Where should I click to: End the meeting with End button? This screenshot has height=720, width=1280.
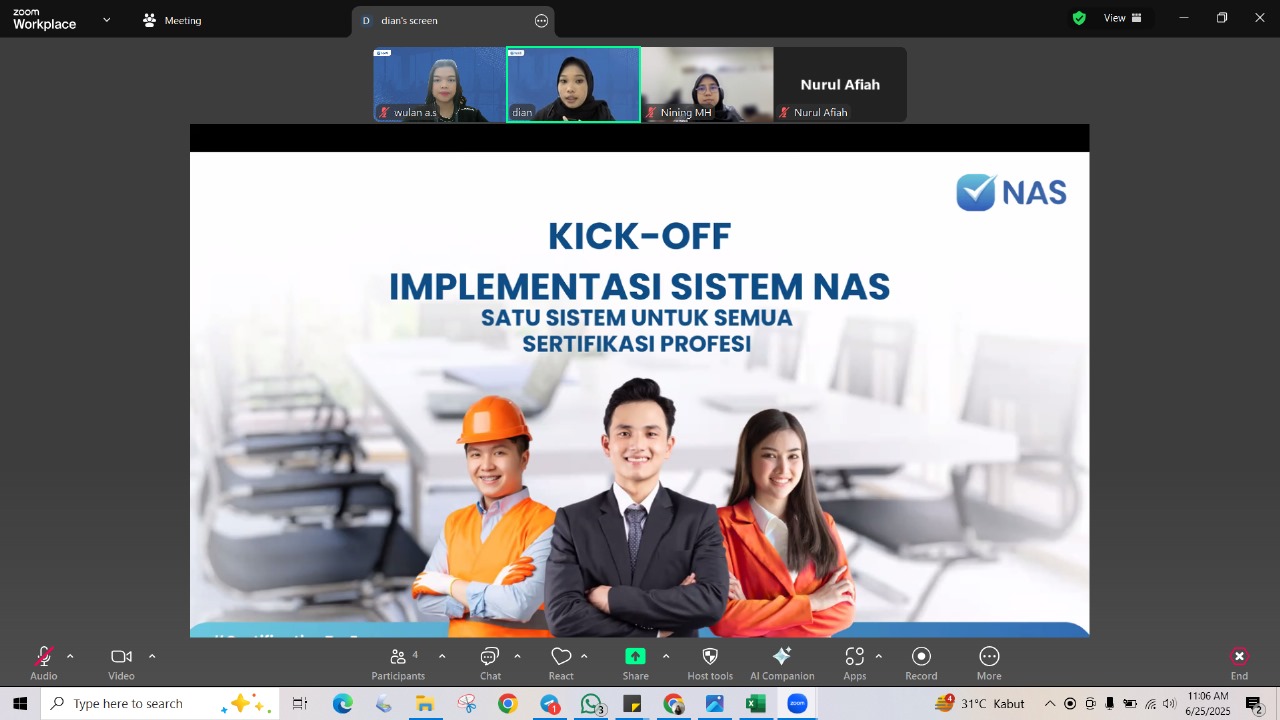(x=1239, y=663)
